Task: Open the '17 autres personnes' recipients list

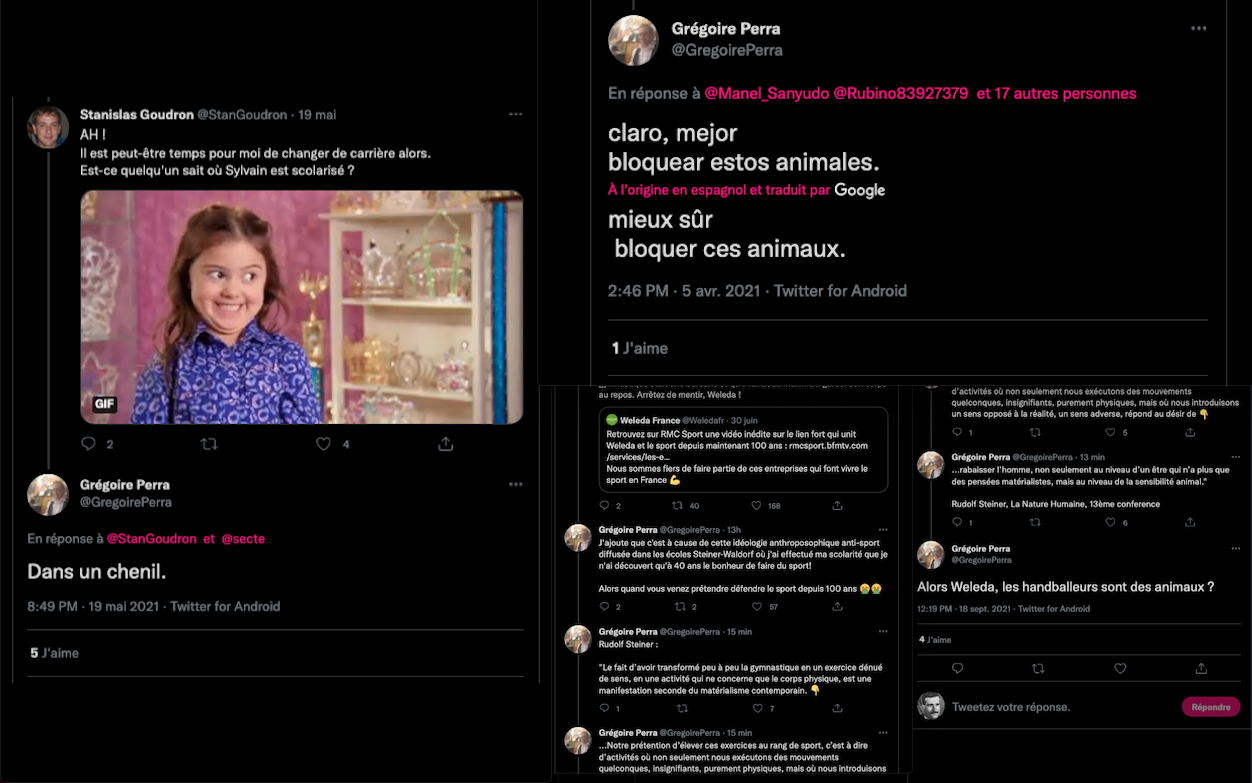Action: [x=1056, y=93]
